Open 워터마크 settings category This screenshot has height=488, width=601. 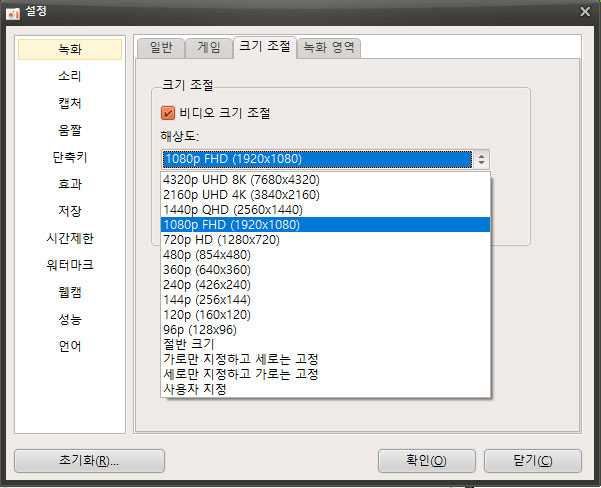(x=70, y=265)
